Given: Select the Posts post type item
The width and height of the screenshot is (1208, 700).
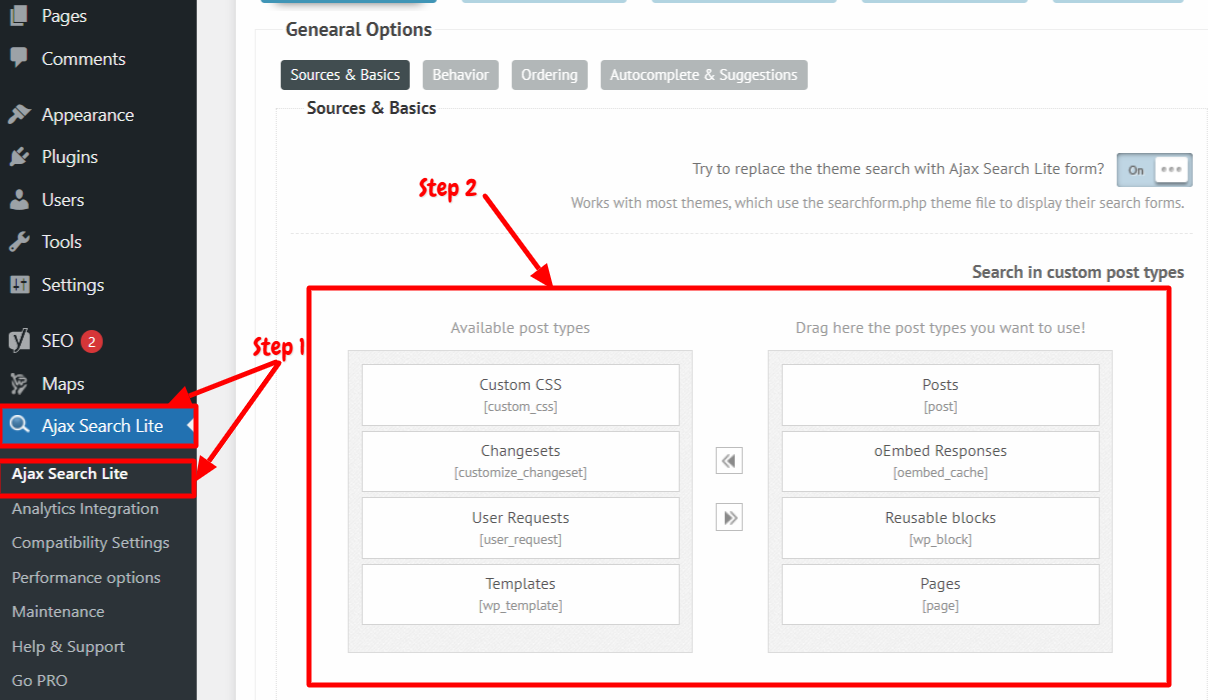Looking at the screenshot, I should (940, 395).
